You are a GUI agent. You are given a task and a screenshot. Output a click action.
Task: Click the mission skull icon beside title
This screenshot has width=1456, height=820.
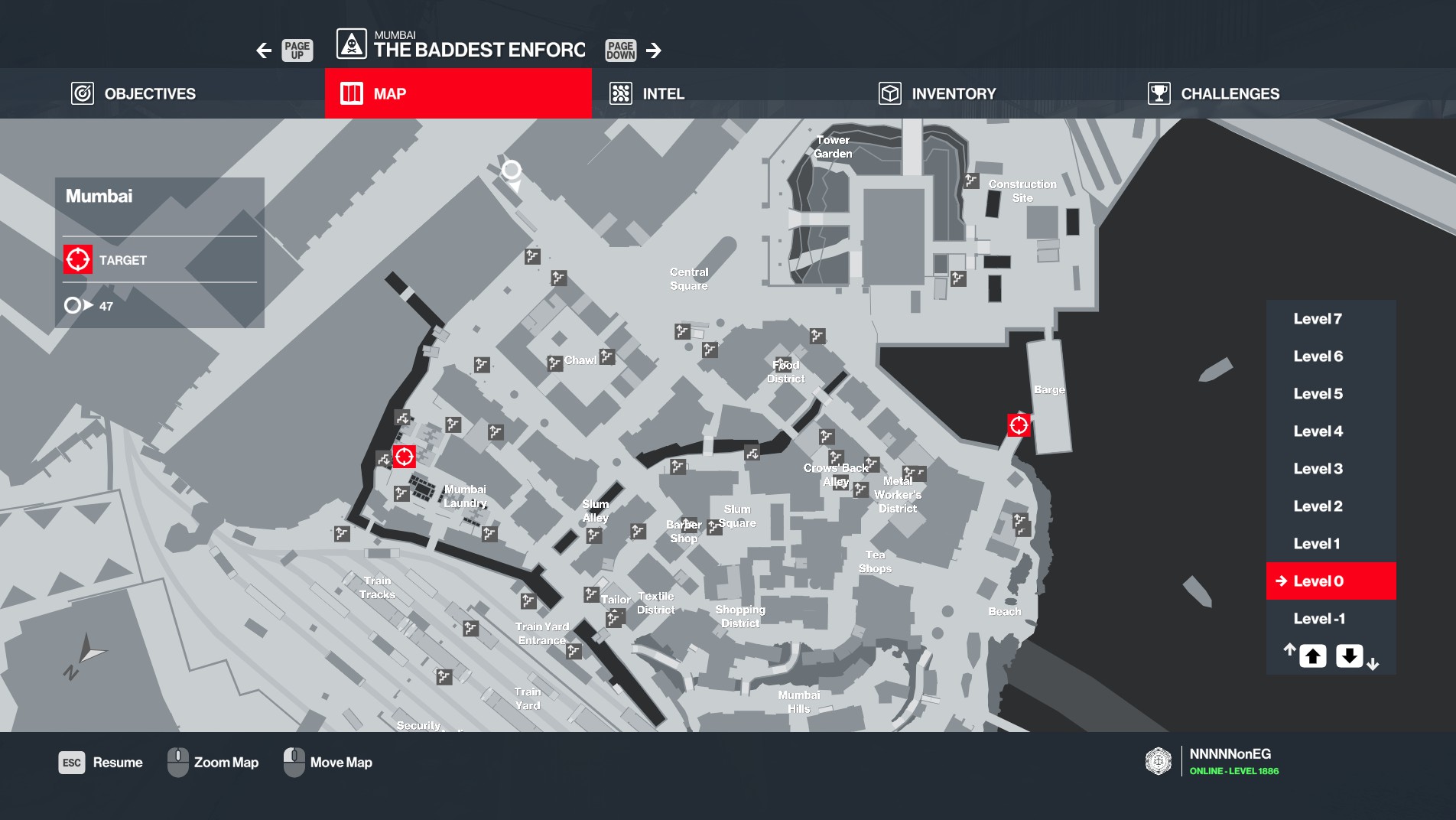coord(352,45)
